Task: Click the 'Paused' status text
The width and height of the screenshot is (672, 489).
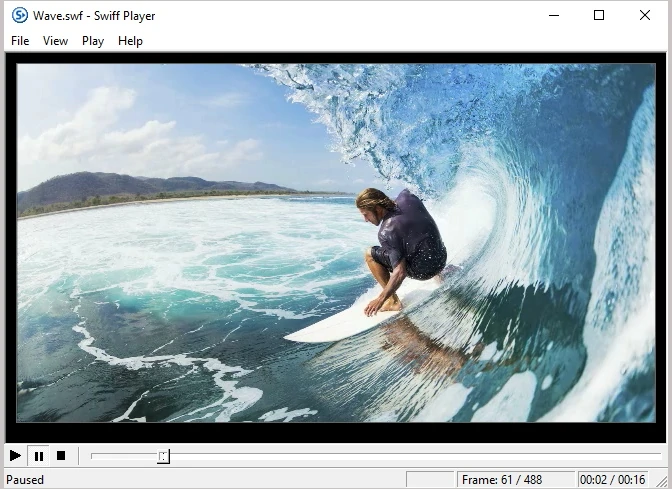Action: [x=25, y=480]
